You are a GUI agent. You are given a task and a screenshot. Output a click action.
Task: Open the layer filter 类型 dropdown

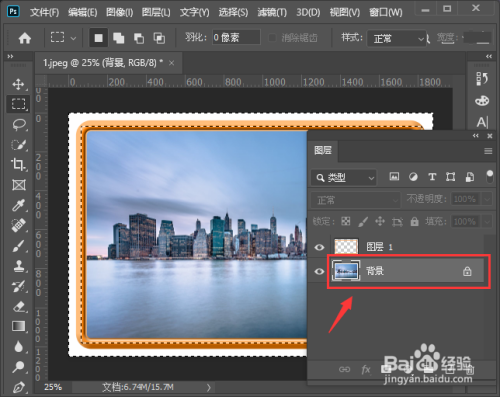click(x=344, y=178)
